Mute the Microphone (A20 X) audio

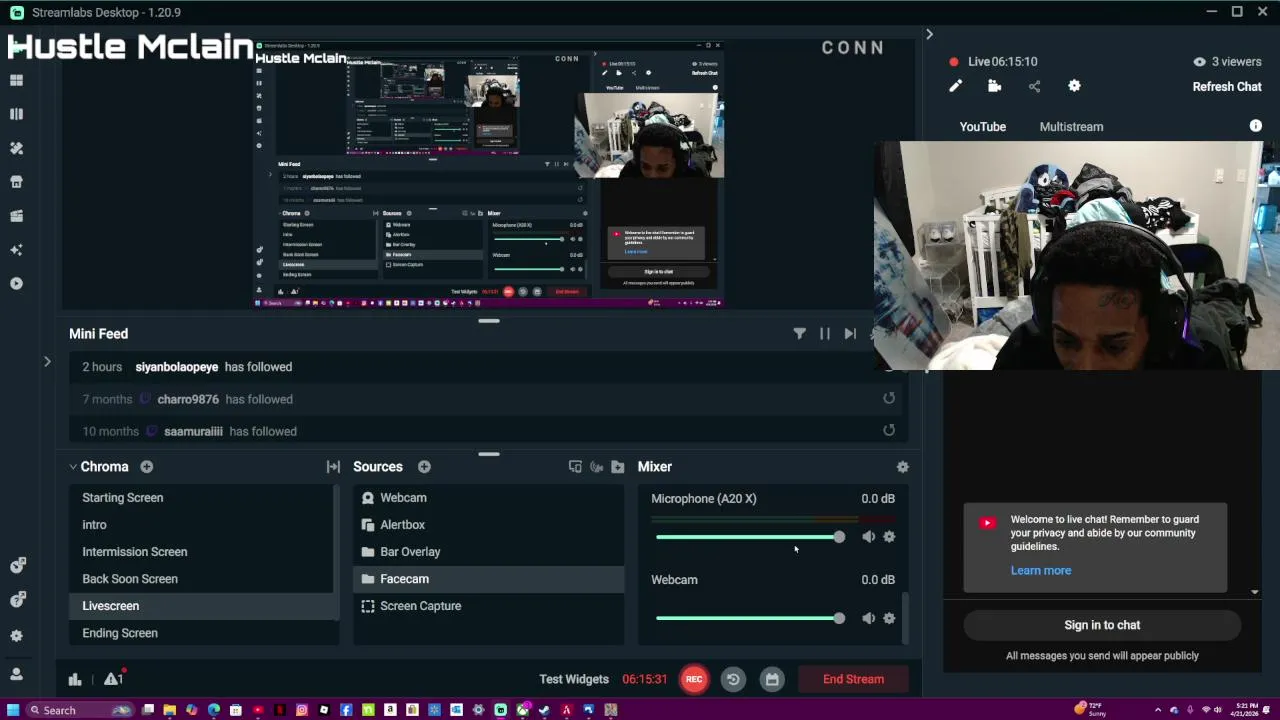868,537
